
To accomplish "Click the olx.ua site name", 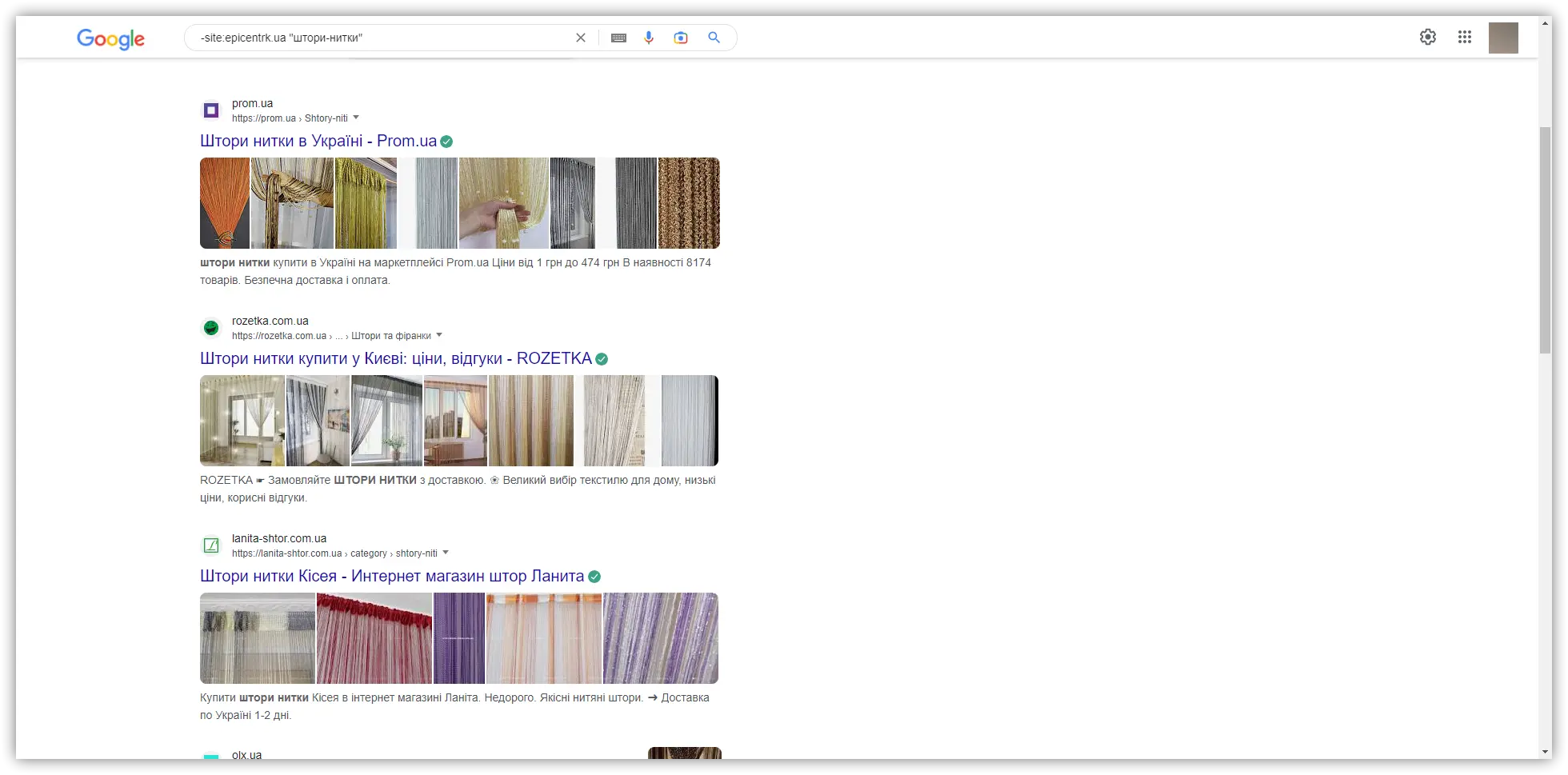I will tap(246, 754).
